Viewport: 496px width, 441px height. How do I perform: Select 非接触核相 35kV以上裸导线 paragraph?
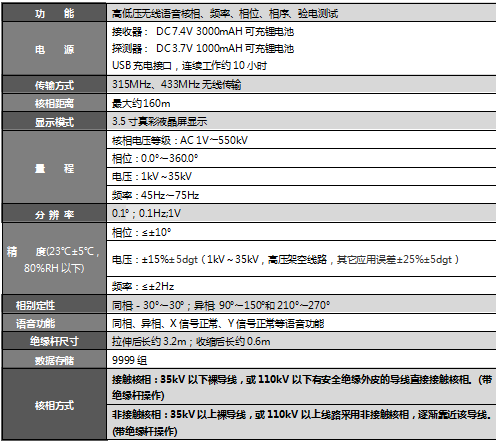301,422
